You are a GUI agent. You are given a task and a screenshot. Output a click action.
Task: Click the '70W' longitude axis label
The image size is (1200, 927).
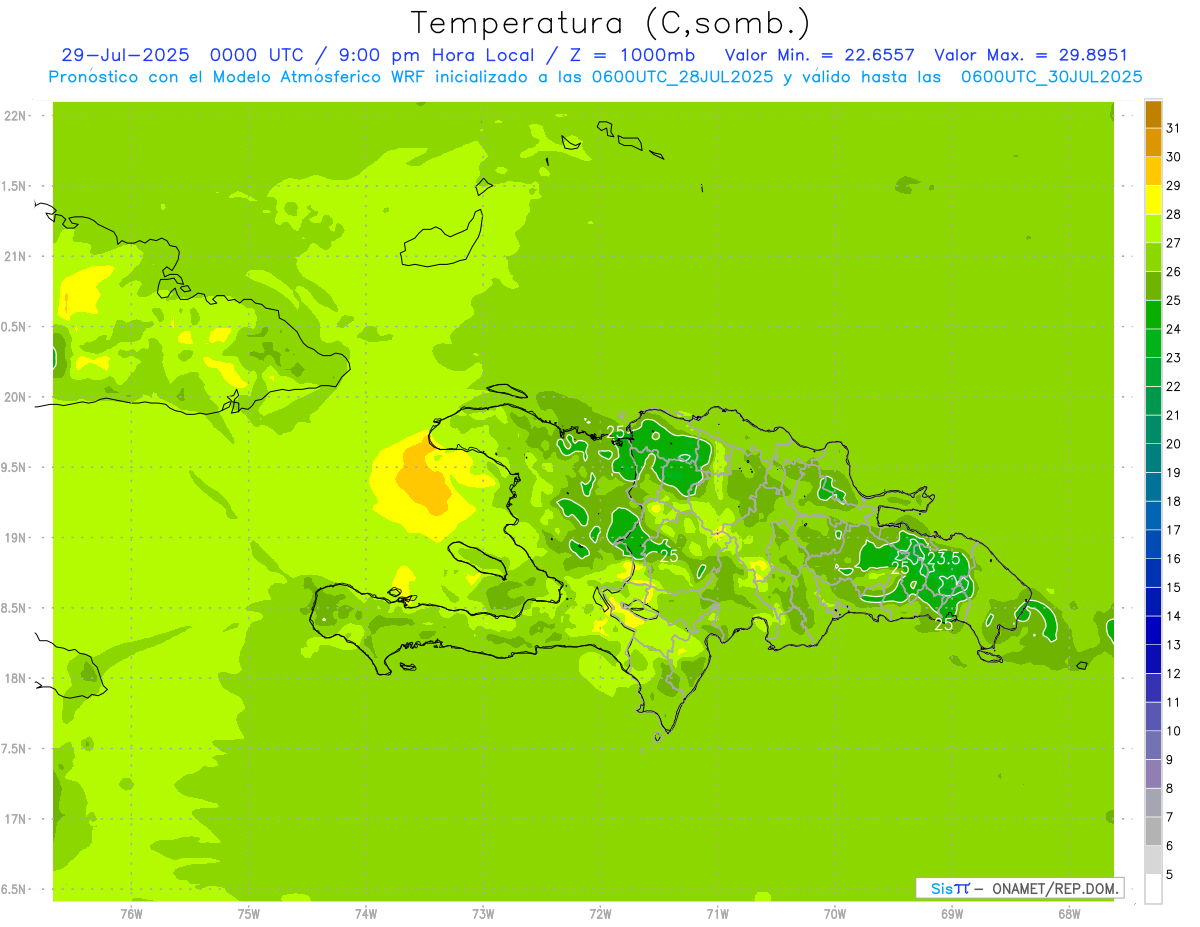[834, 914]
